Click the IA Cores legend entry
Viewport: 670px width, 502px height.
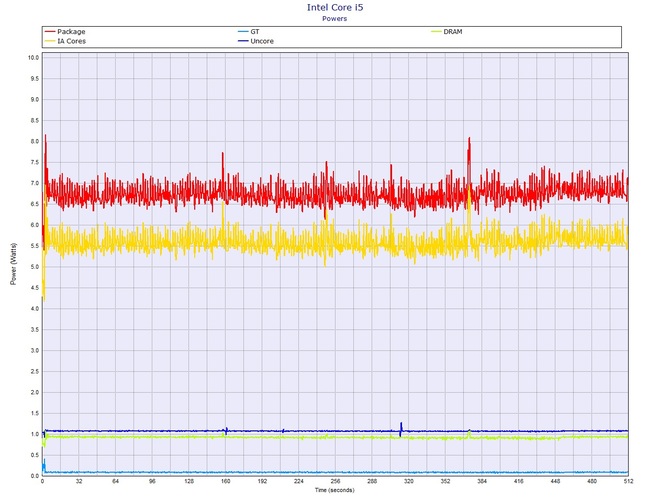[x=65, y=41]
